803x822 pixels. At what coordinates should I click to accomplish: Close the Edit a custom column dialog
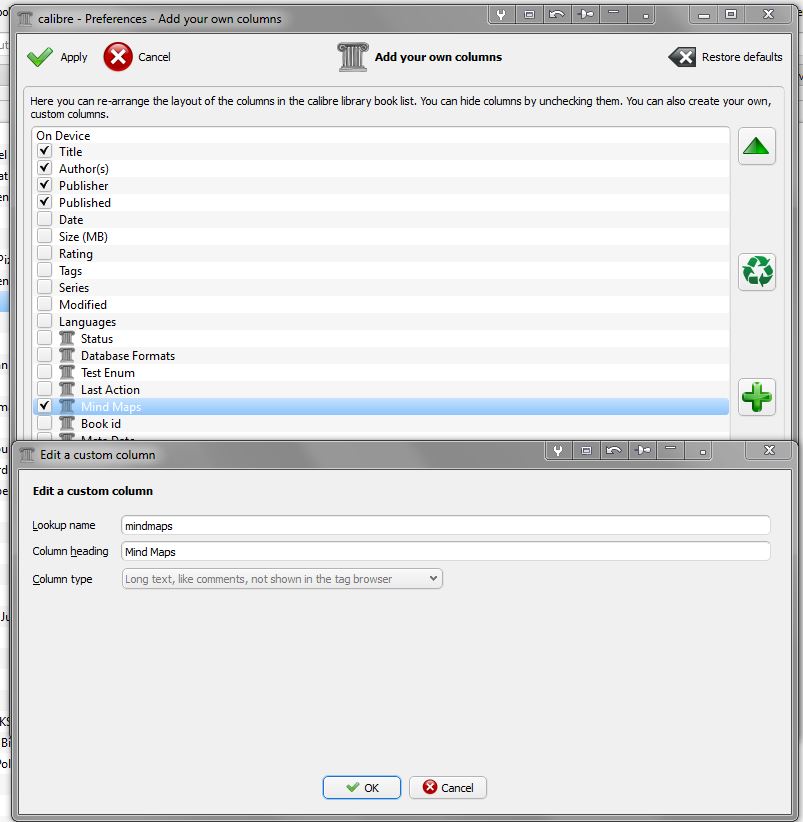coord(769,450)
